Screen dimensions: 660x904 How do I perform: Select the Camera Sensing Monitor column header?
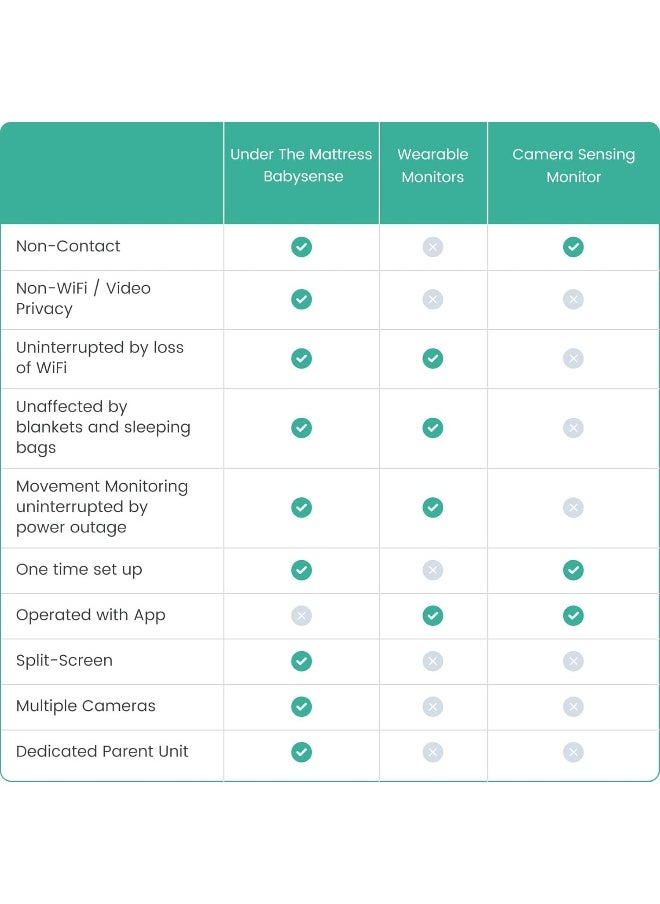coord(574,165)
